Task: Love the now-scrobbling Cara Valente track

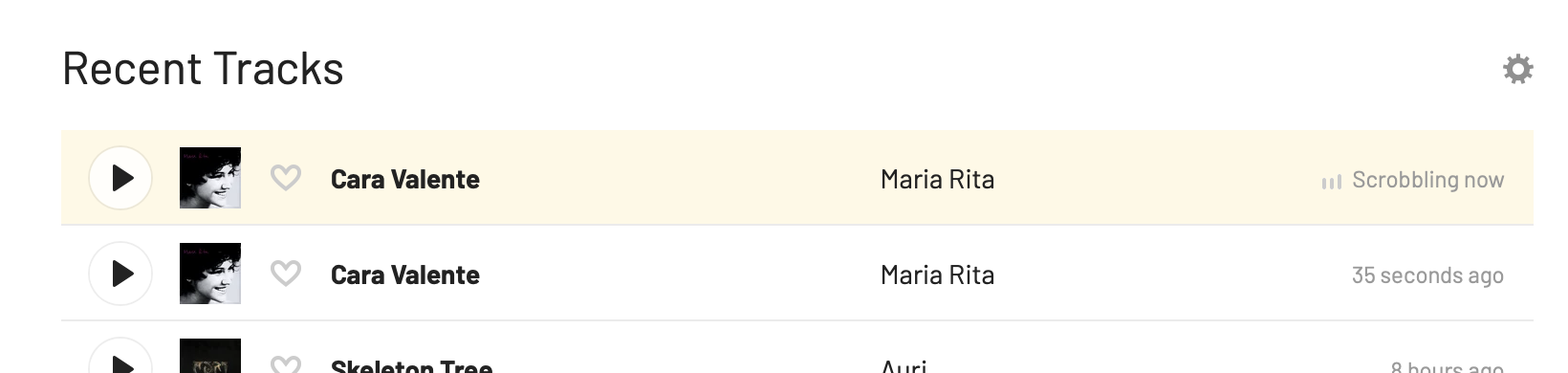Action: point(286,178)
